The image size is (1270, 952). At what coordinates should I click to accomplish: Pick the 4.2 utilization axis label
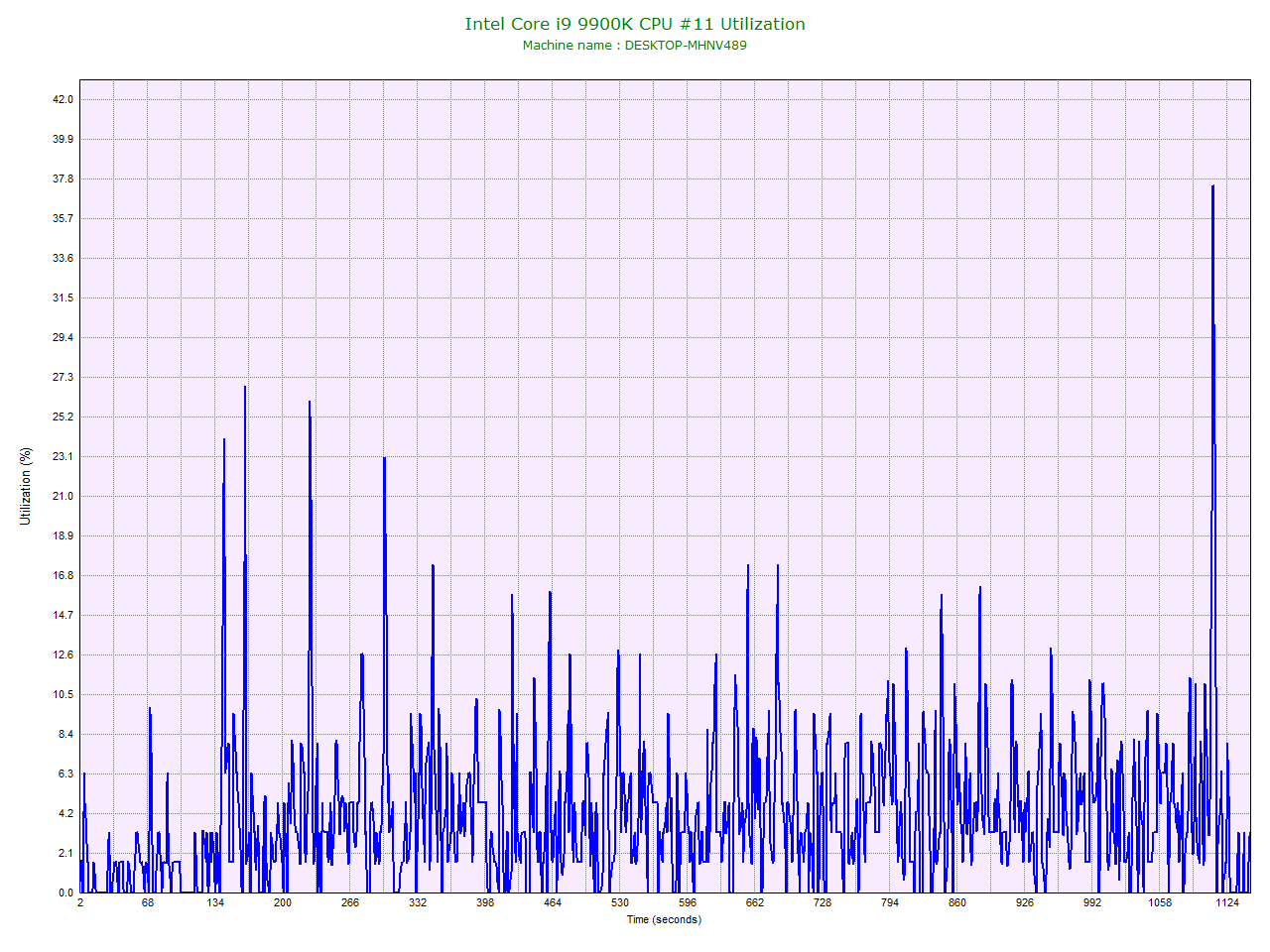pos(65,813)
